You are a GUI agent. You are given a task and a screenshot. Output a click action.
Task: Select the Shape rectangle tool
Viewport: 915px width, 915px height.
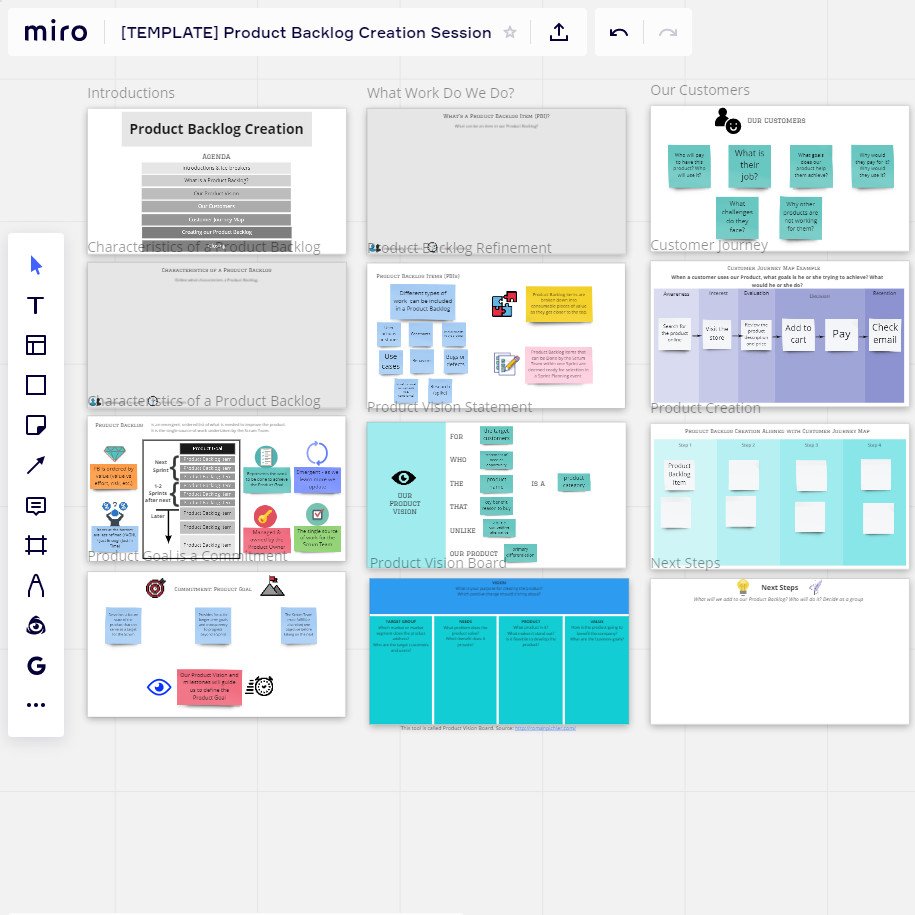coord(36,385)
